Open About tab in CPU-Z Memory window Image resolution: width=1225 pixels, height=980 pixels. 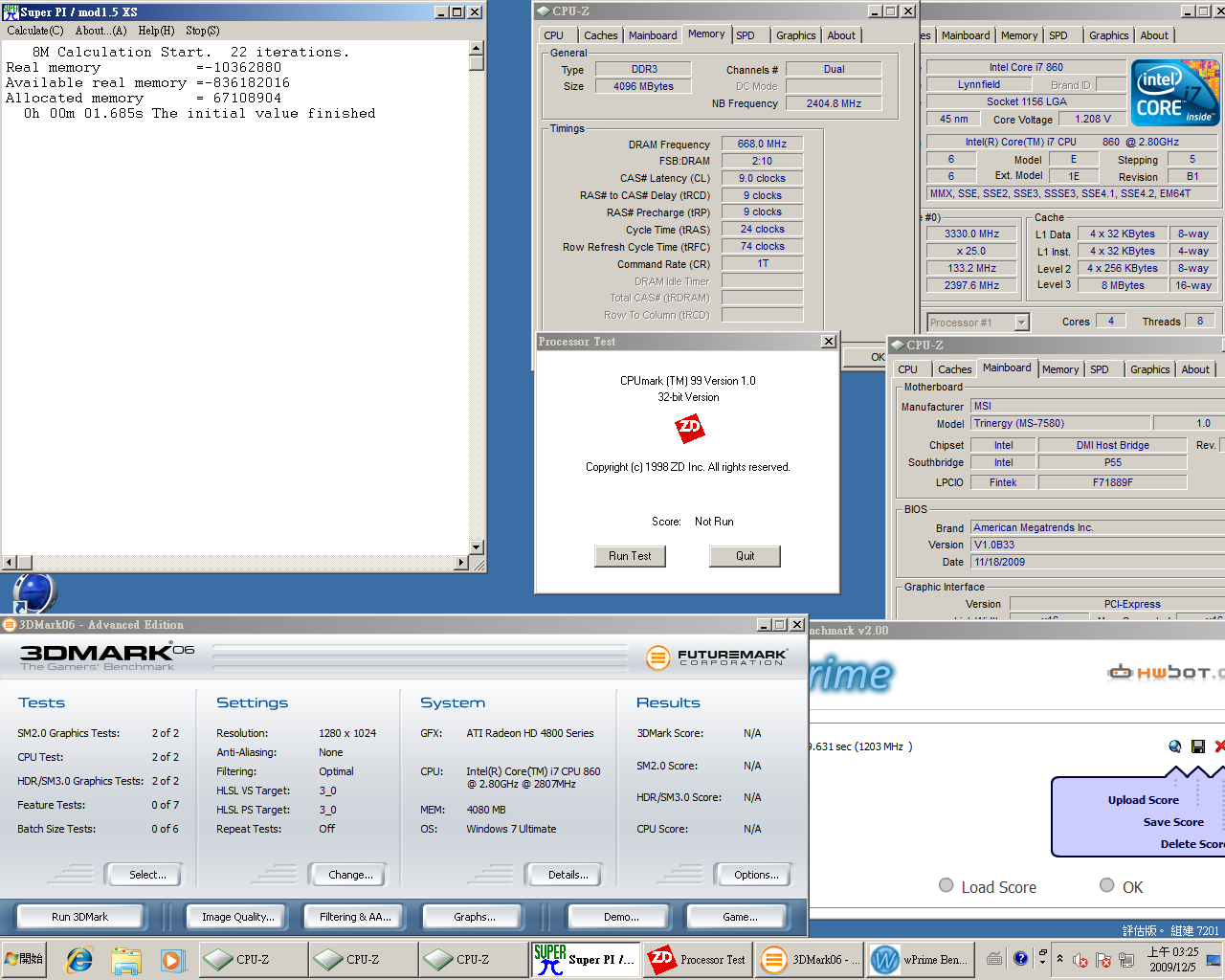(x=841, y=35)
